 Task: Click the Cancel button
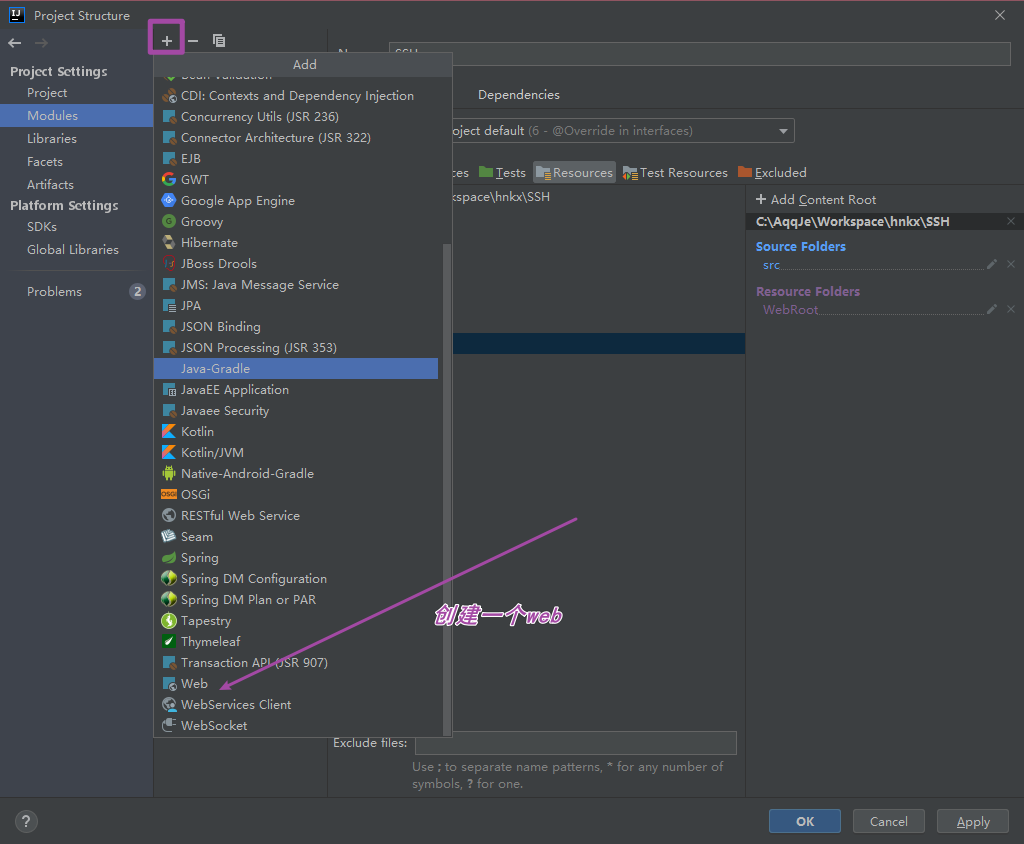point(888,821)
